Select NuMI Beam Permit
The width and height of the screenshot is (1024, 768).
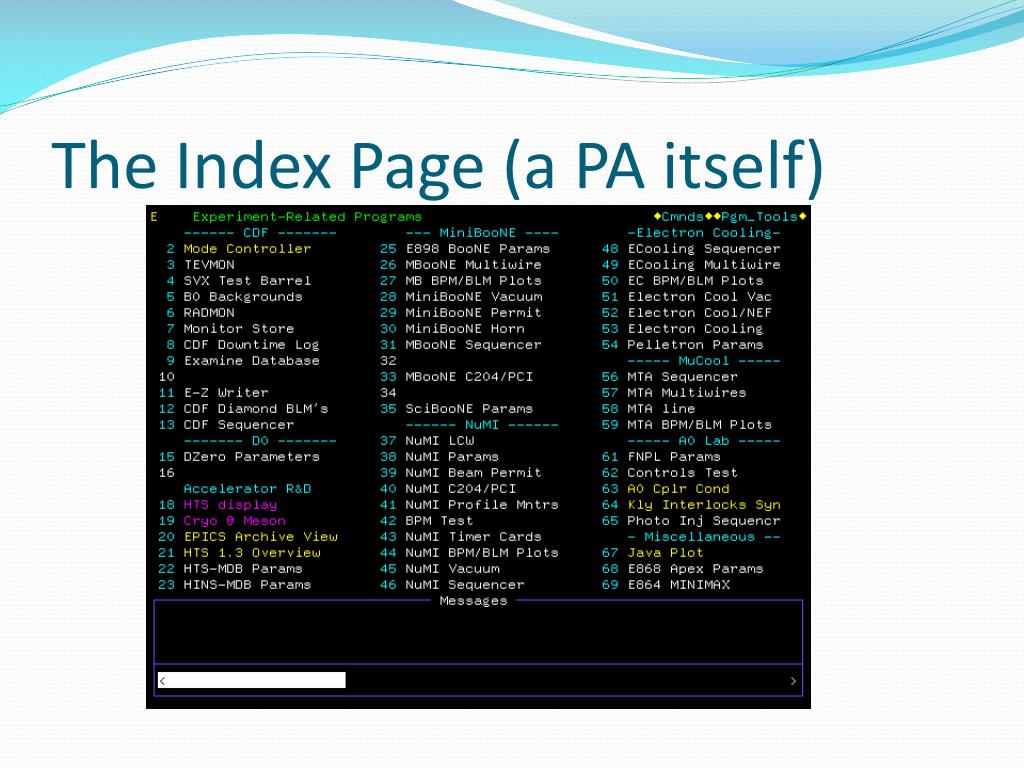coord(473,472)
